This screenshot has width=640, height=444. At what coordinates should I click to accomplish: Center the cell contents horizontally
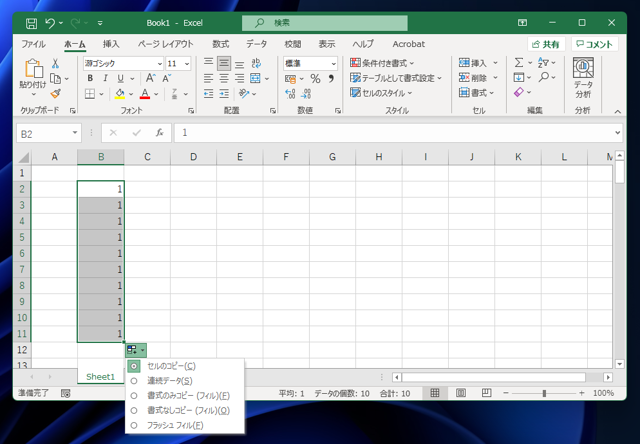[224, 78]
